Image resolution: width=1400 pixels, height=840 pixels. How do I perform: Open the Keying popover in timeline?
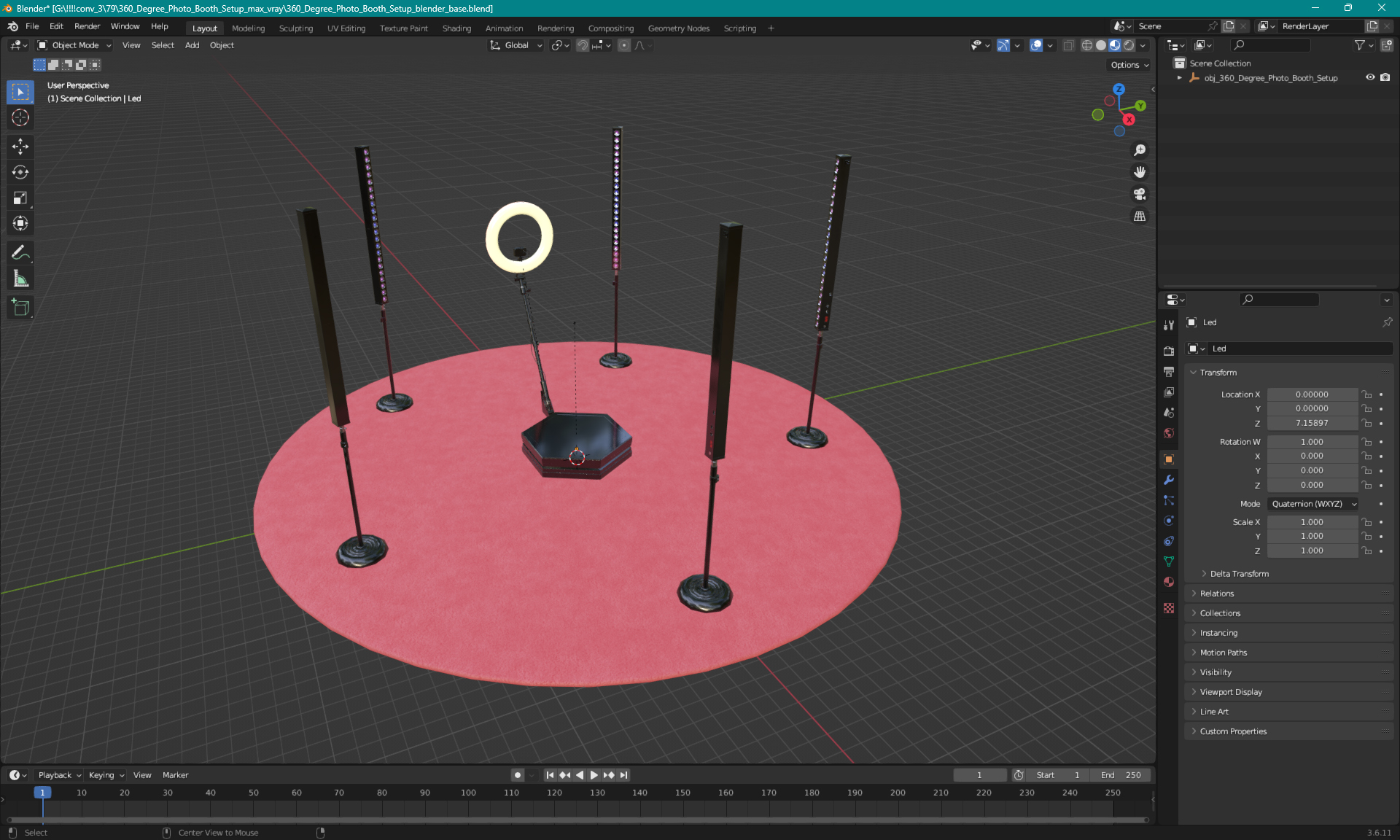pos(106,775)
